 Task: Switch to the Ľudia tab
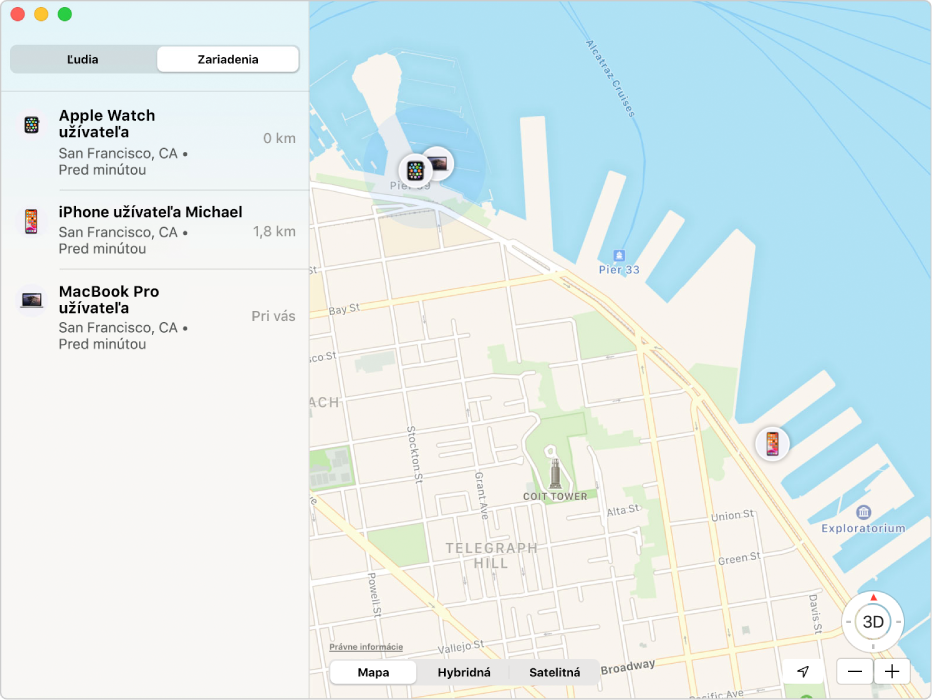(83, 60)
